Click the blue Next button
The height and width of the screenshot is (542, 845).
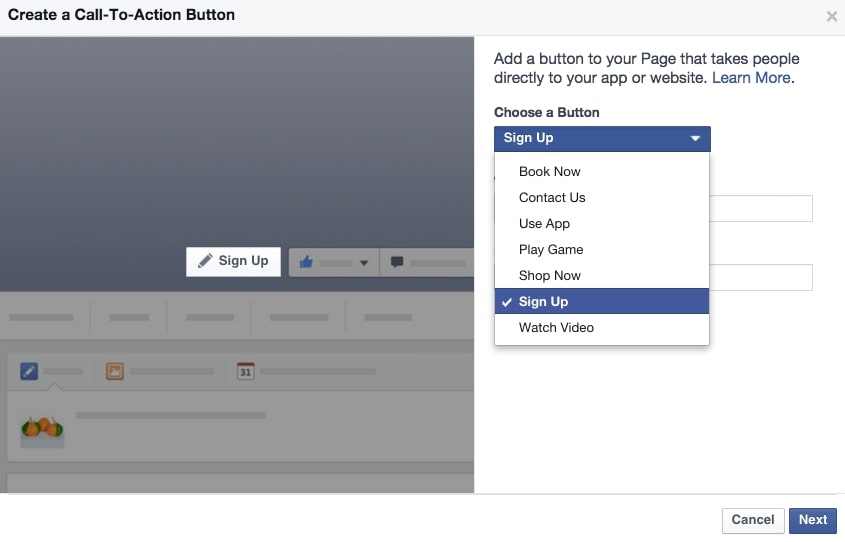(x=812, y=520)
